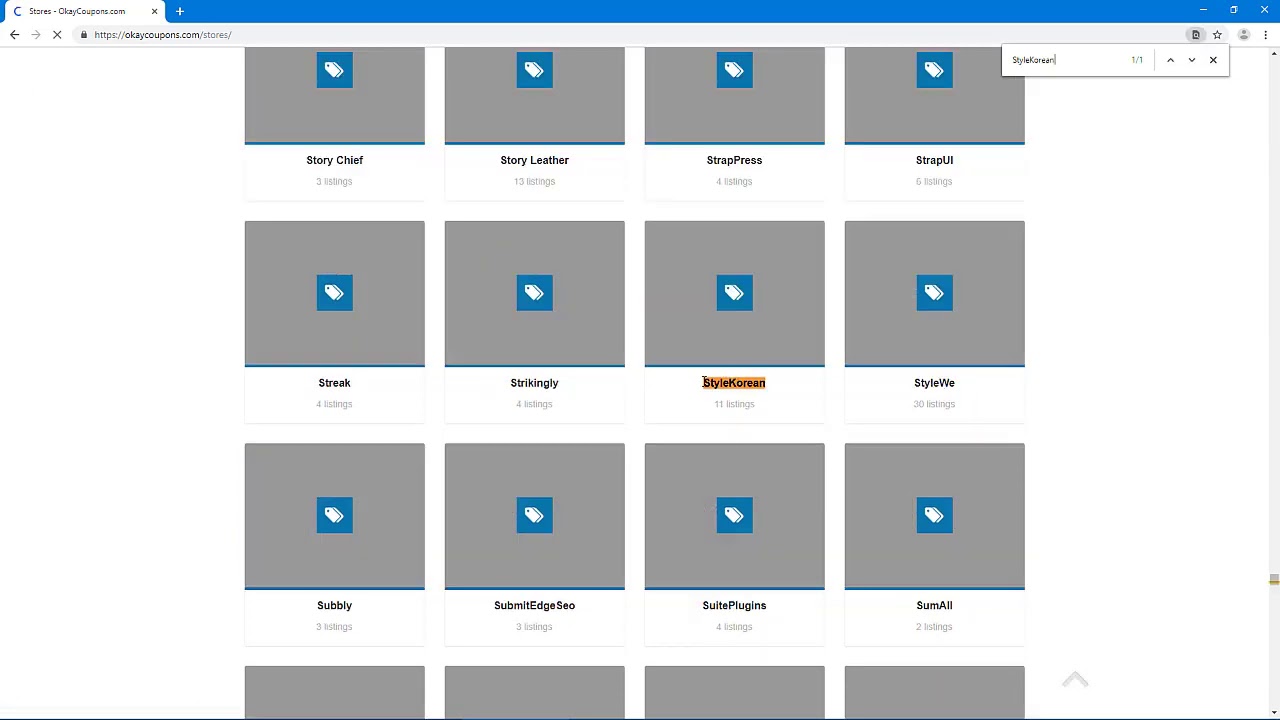Click '3 listings' under Subbly

coord(334,627)
